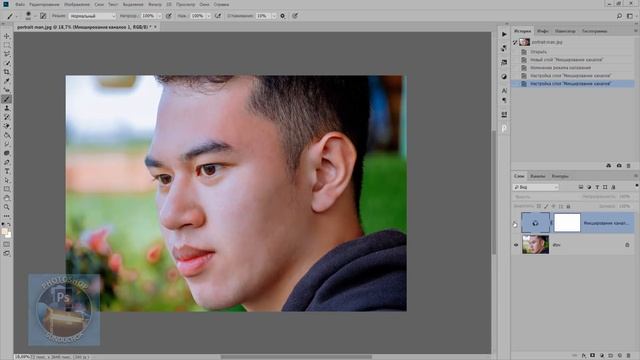Select the Crop tool
This screenshot has width=640, height=360.
7,72
